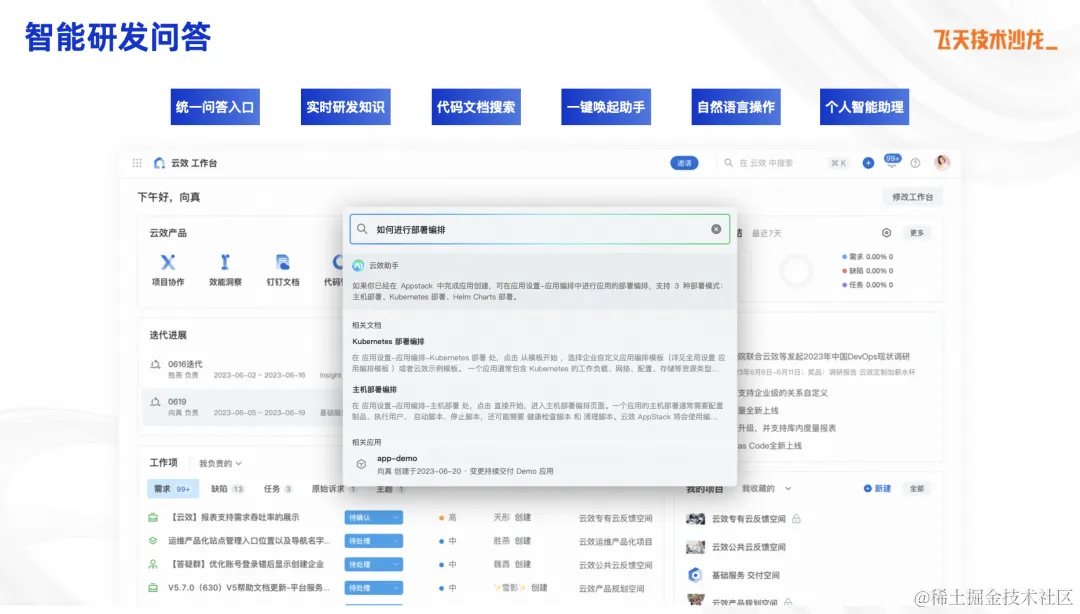Click the 需求 0.00% 0 legend entry
Screen dimensions: 1080x614
coord(868,256)
